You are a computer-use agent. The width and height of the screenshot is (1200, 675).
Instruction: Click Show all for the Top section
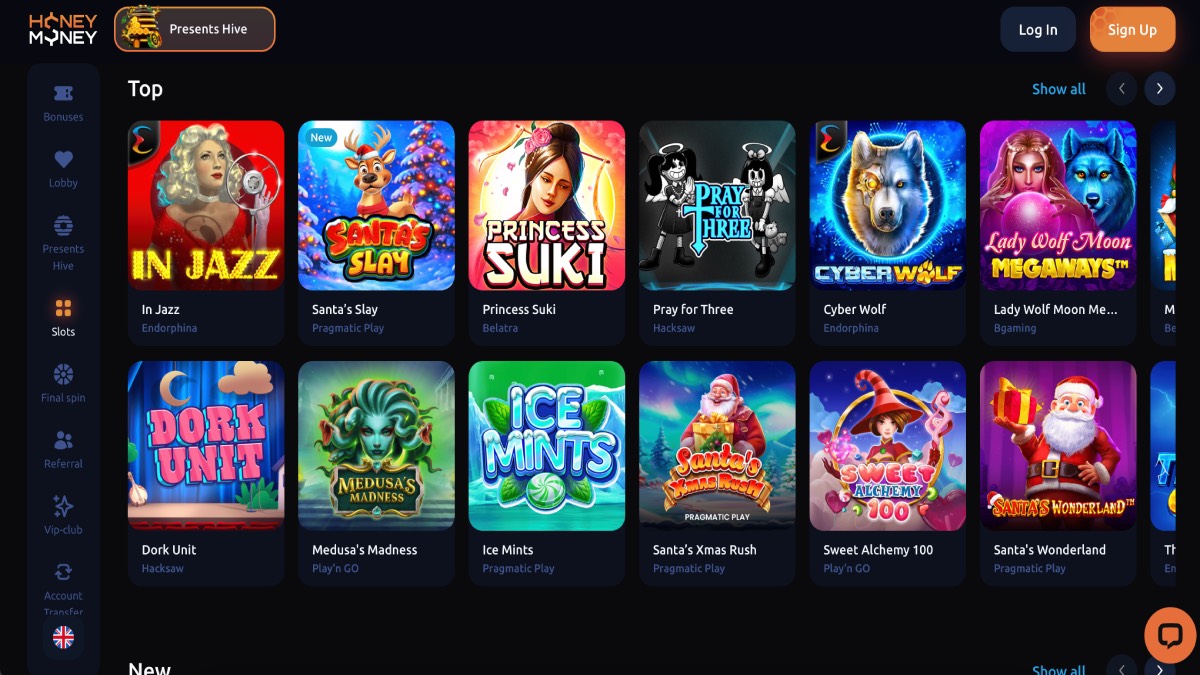pos(1059,89)
